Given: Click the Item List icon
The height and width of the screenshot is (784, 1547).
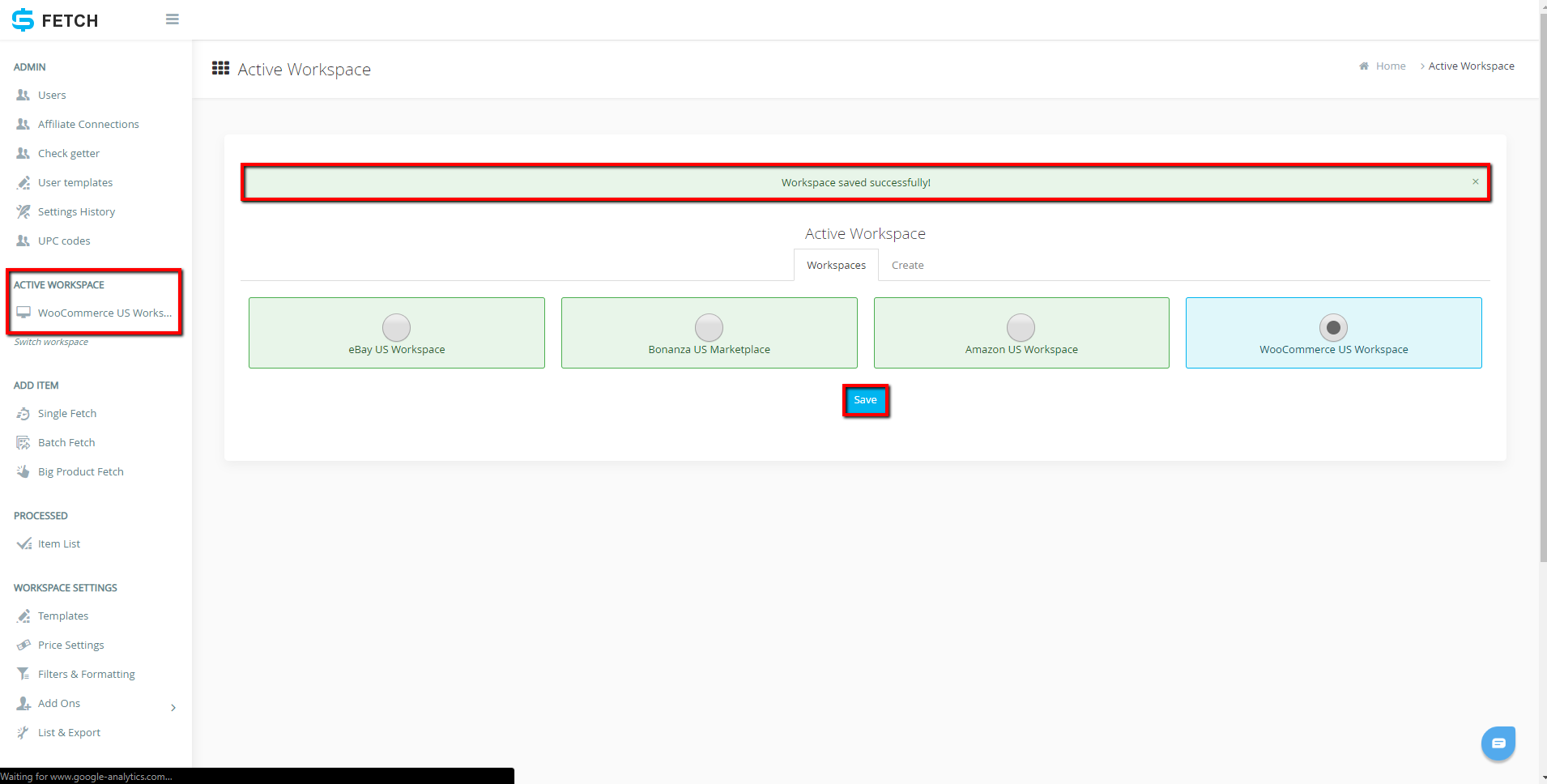Looking at the screenshot, I should (23, 543).
